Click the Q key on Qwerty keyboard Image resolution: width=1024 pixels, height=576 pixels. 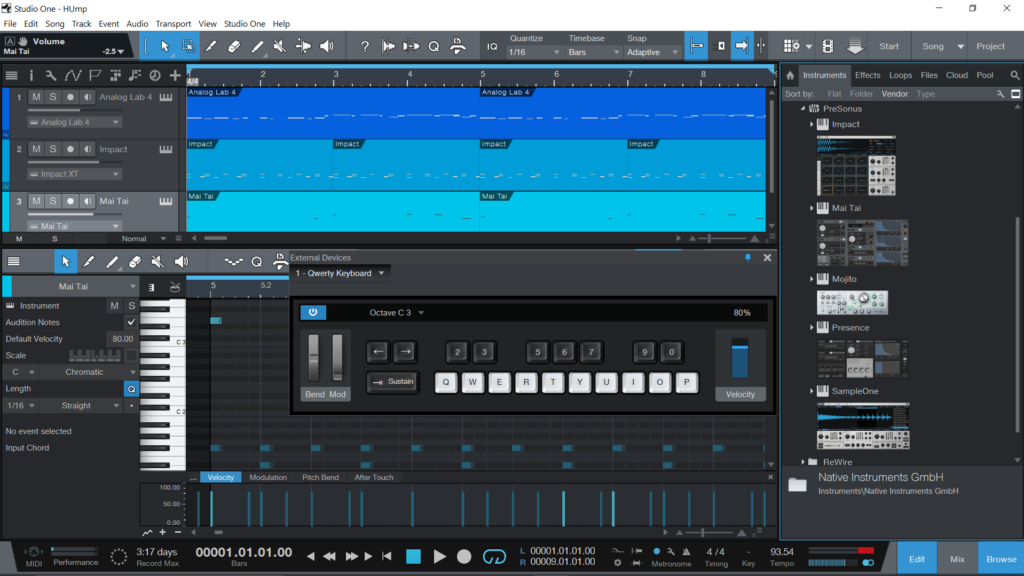tap(446, 382)
